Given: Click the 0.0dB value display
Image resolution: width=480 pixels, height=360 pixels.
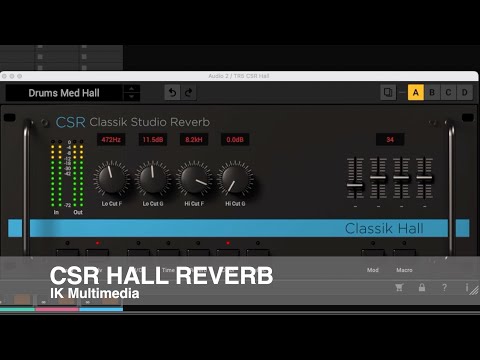Looking at the screenshot, I should pos(235,139).
